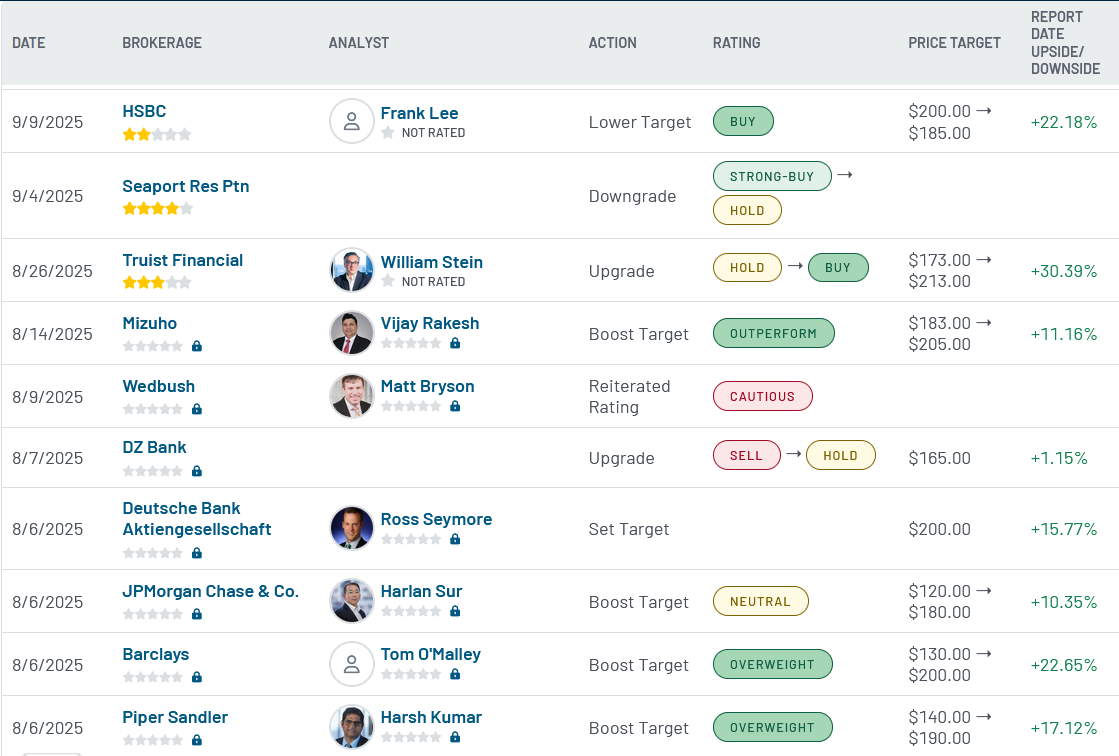
Task: Open the Mizuho brokerage link
Action: [x=150, y=323]
